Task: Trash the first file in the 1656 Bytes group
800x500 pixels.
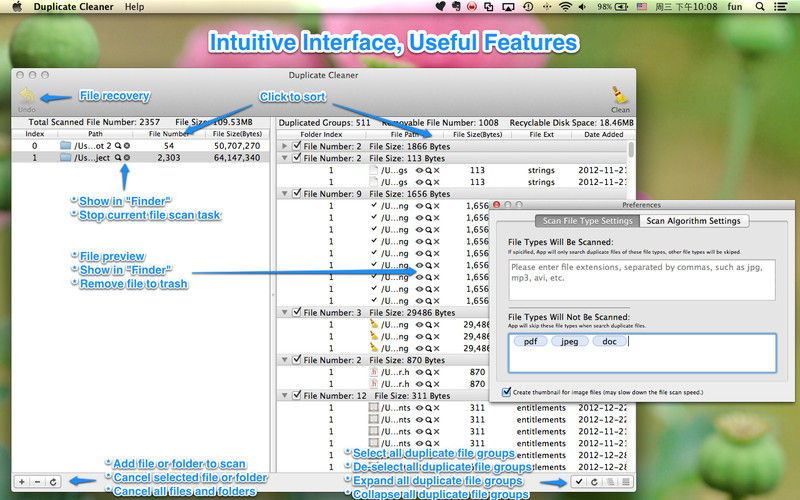Action: pos(437,206)
